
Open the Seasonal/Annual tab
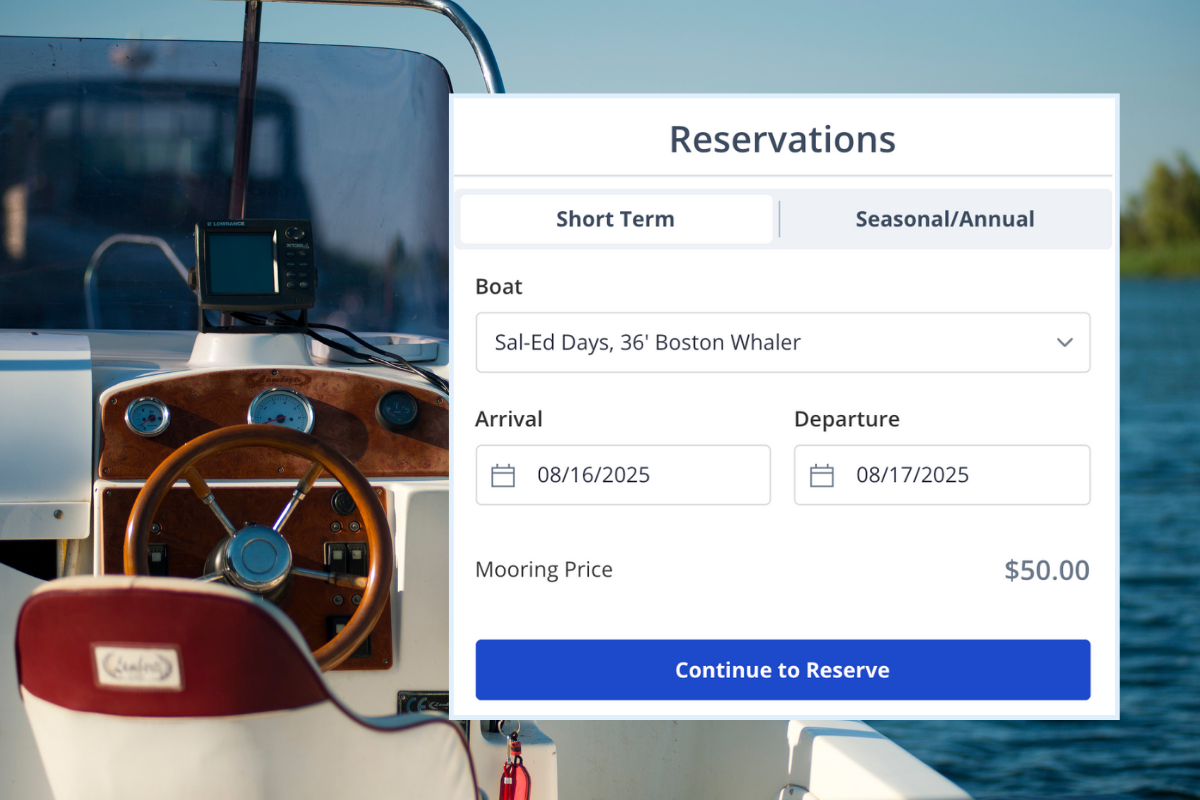tap(945, 219)
